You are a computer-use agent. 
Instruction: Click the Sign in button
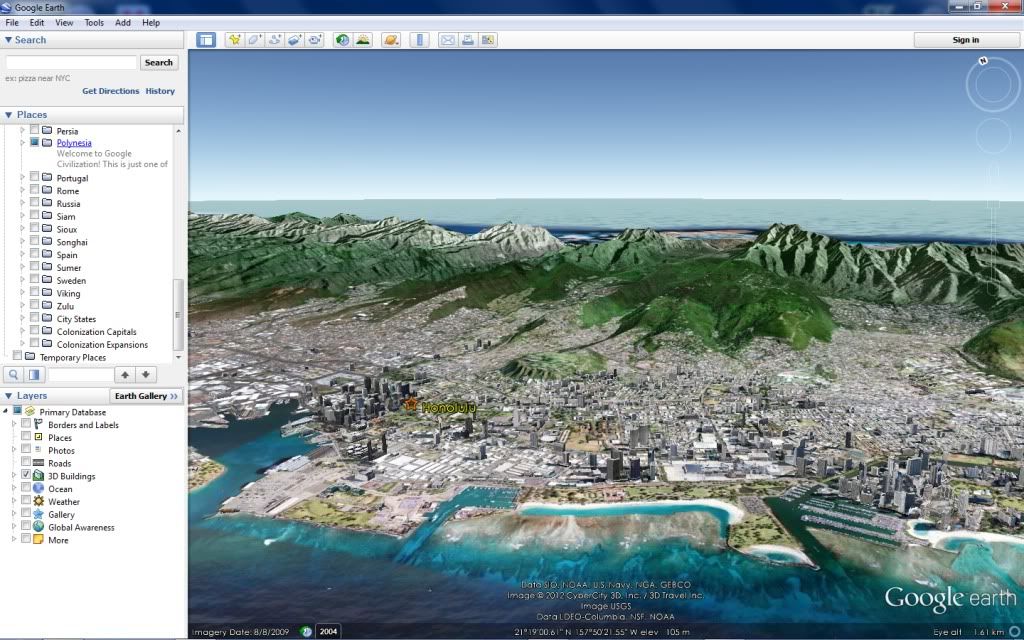coord(965,40)
